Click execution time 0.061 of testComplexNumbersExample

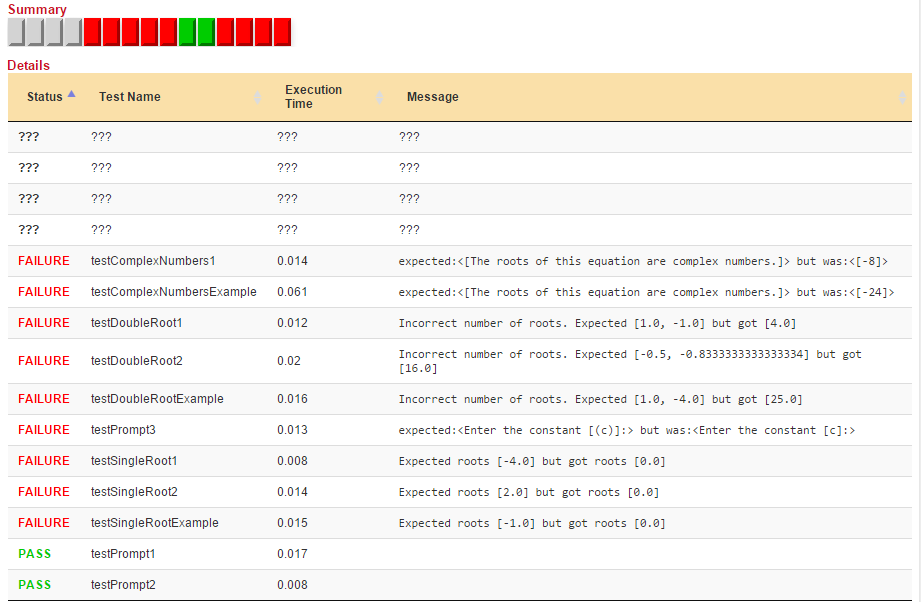coord(293,292)
